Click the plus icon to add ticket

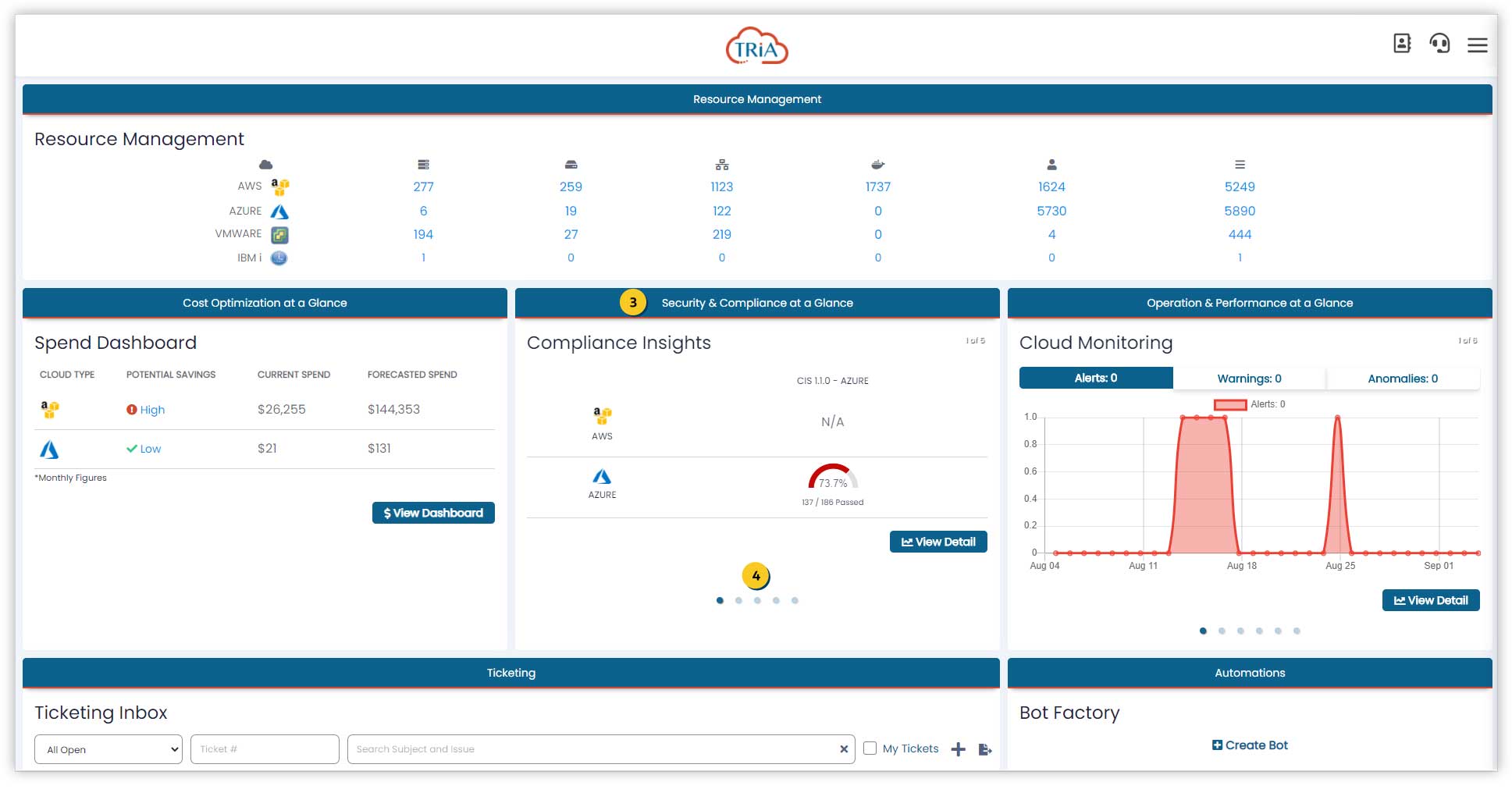[x=959, y=749]
